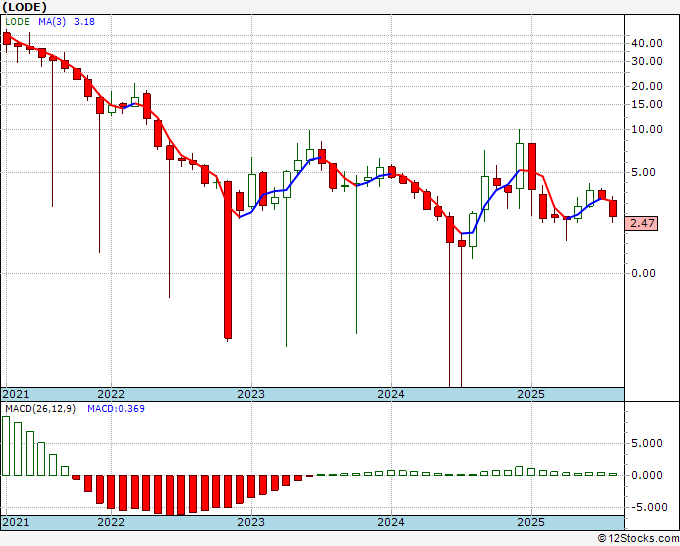Click the 30.00 price axis label
Screen dimensions: 680x546
click(x=647, y=62)
